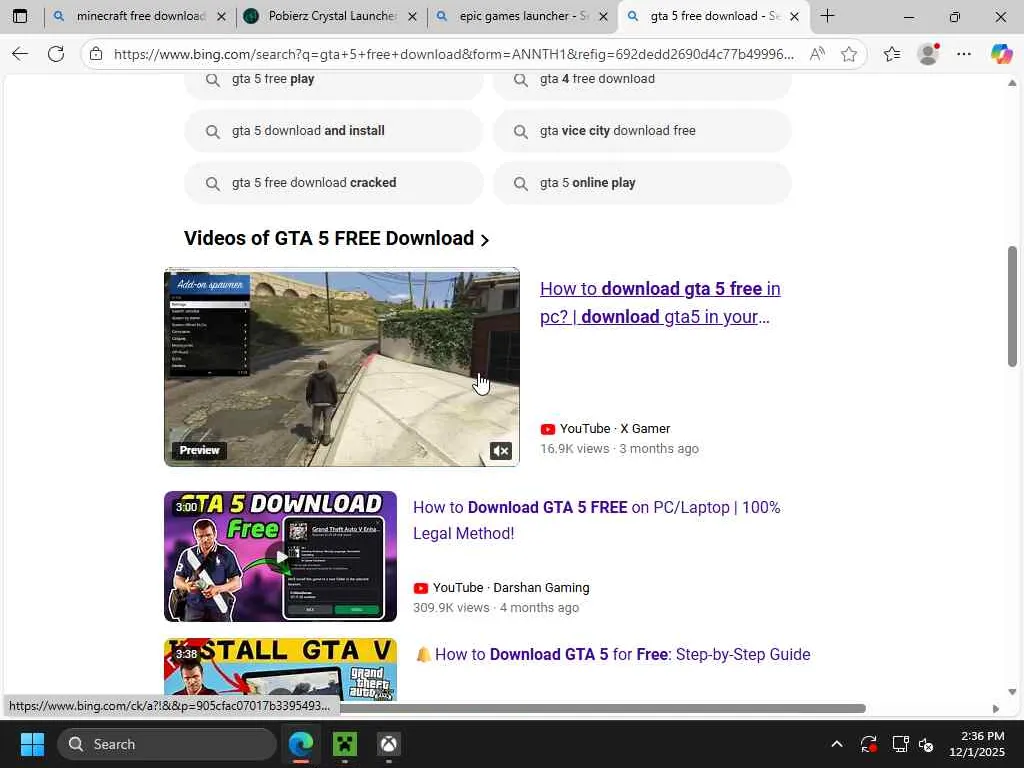
Task: Close the gta 5 free download tab
Action: [794, 16]
